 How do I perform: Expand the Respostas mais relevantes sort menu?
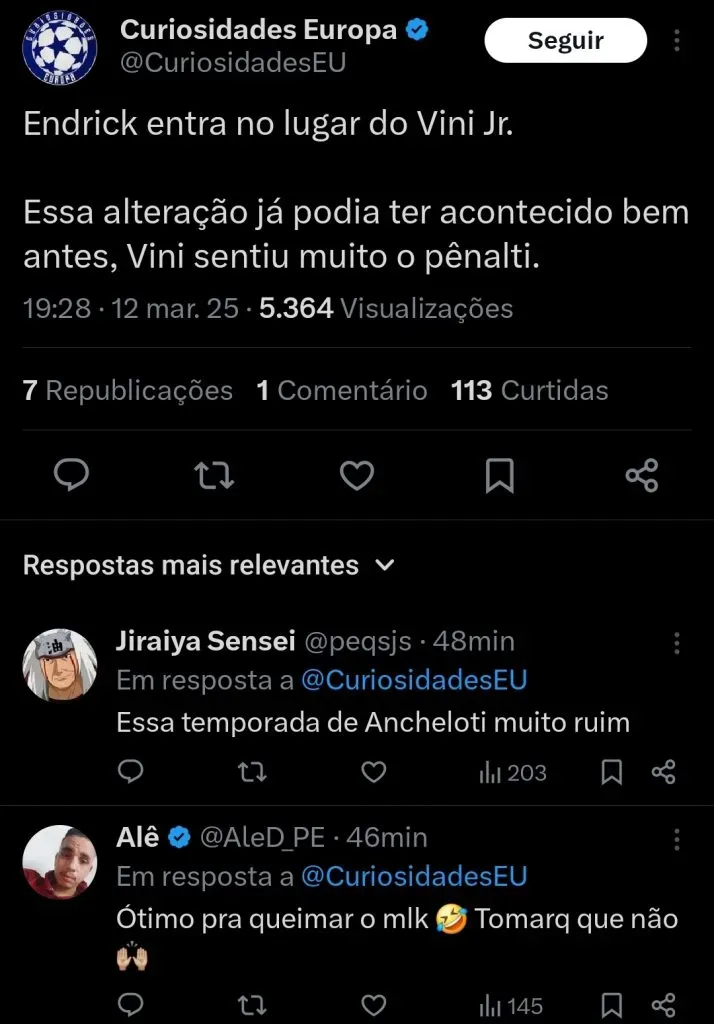tap(384, 566)
